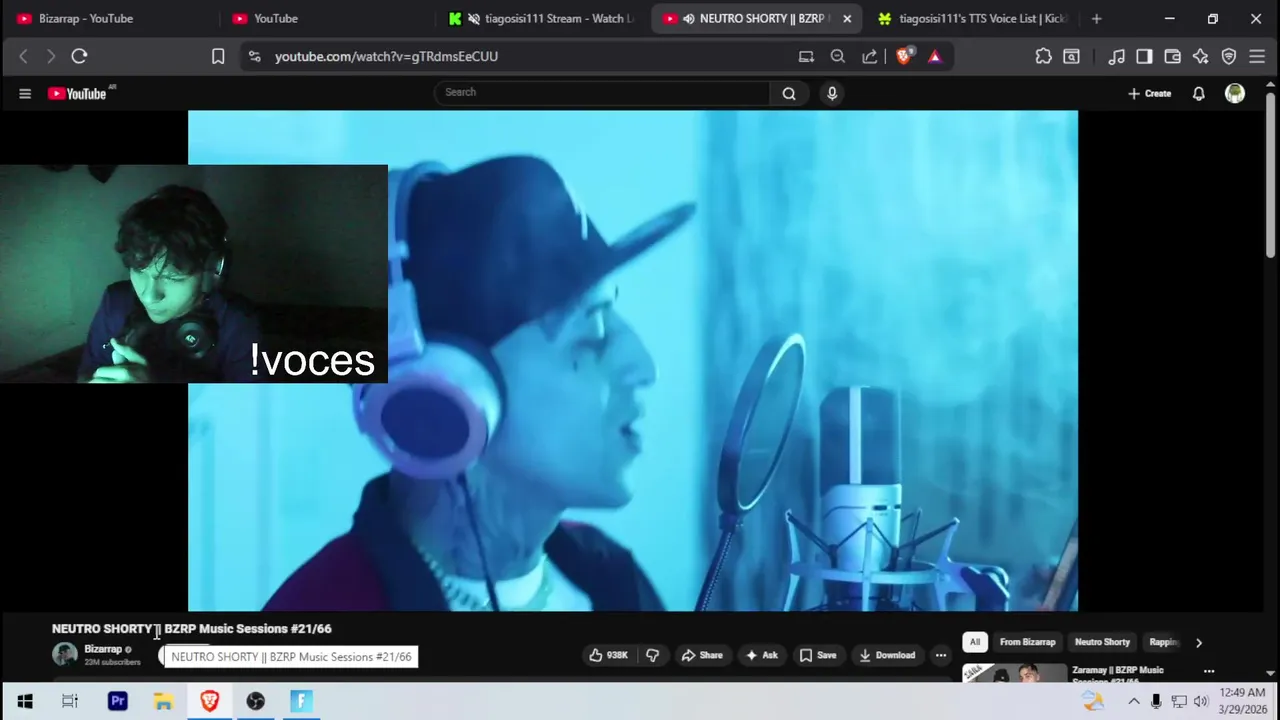Viewport: 1280px width, 720px height.
Task: Click the zoom-out magnifier icon
Action: click(x=838, y=57)
